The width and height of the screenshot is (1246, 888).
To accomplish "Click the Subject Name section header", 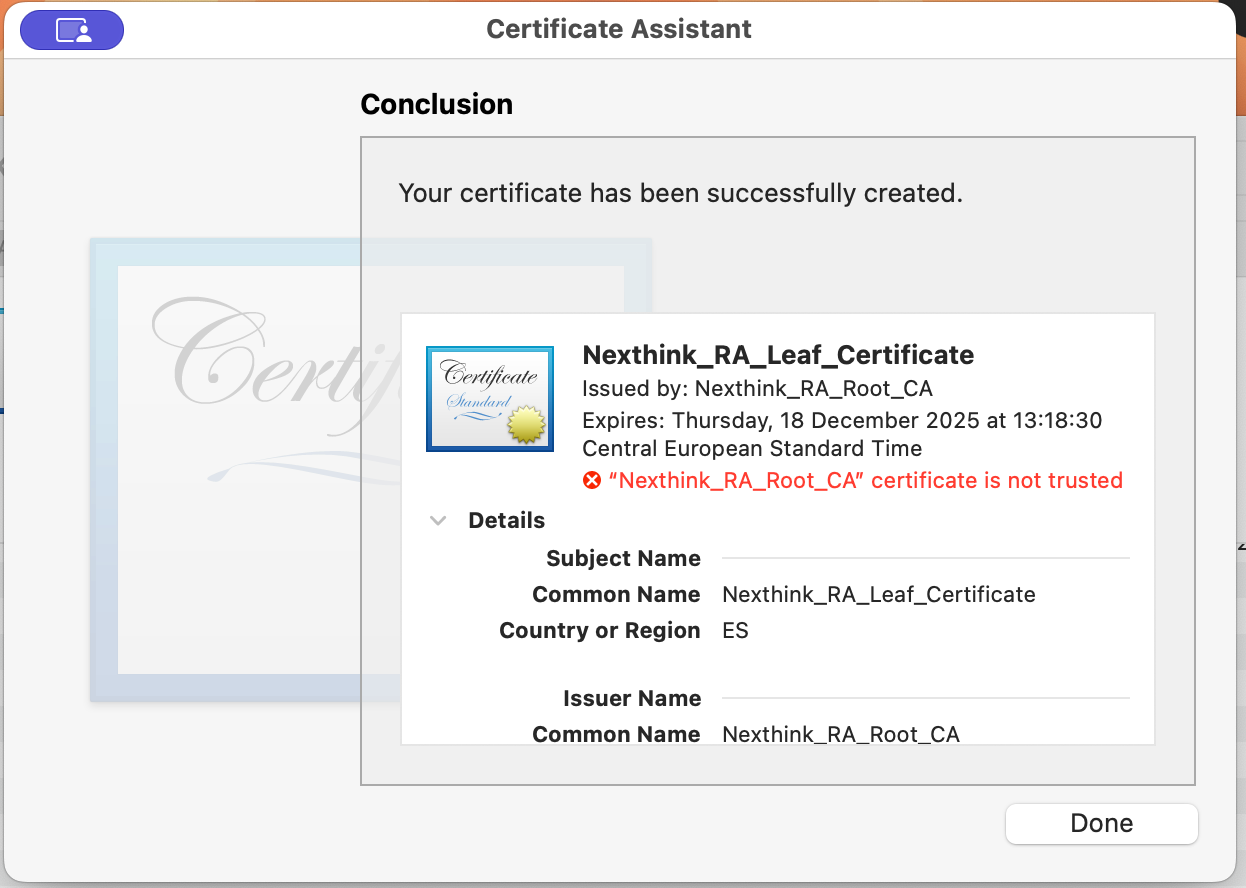I will 623,559.
